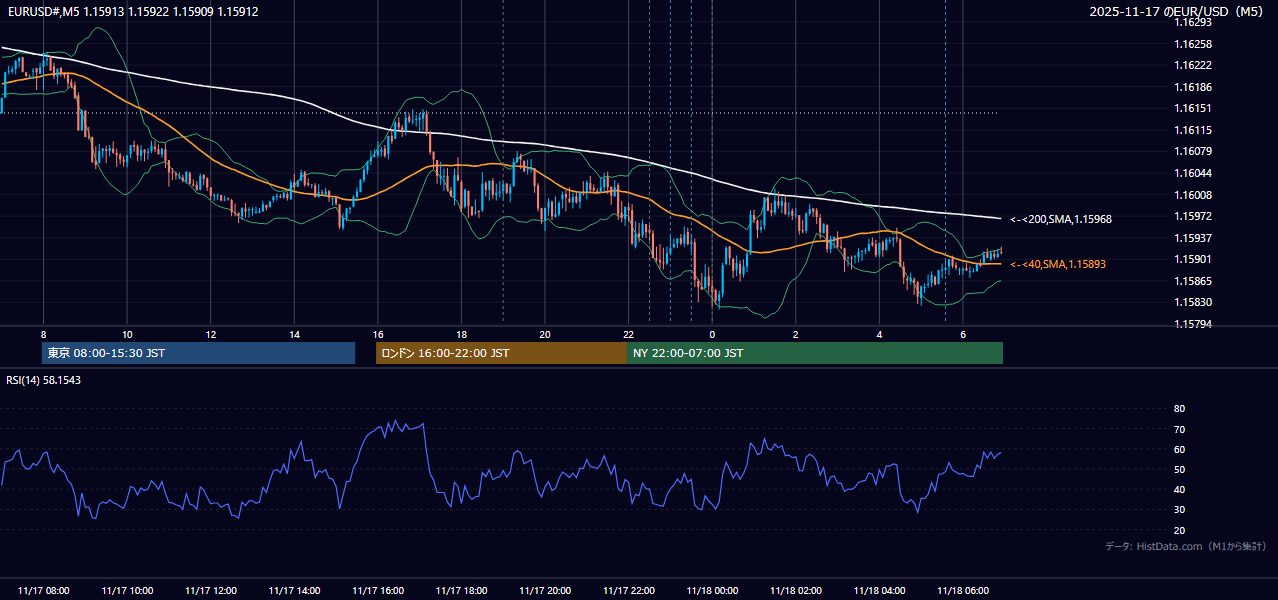Click the 11/18 02:00 time axis label

click(x=796, y=591)
